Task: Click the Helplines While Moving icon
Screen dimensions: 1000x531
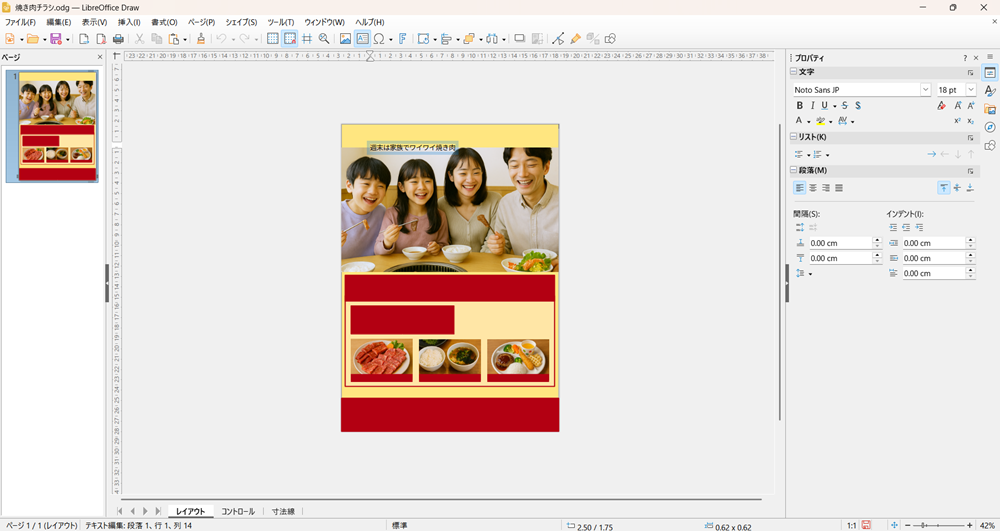Action: [x=307, y=39]
